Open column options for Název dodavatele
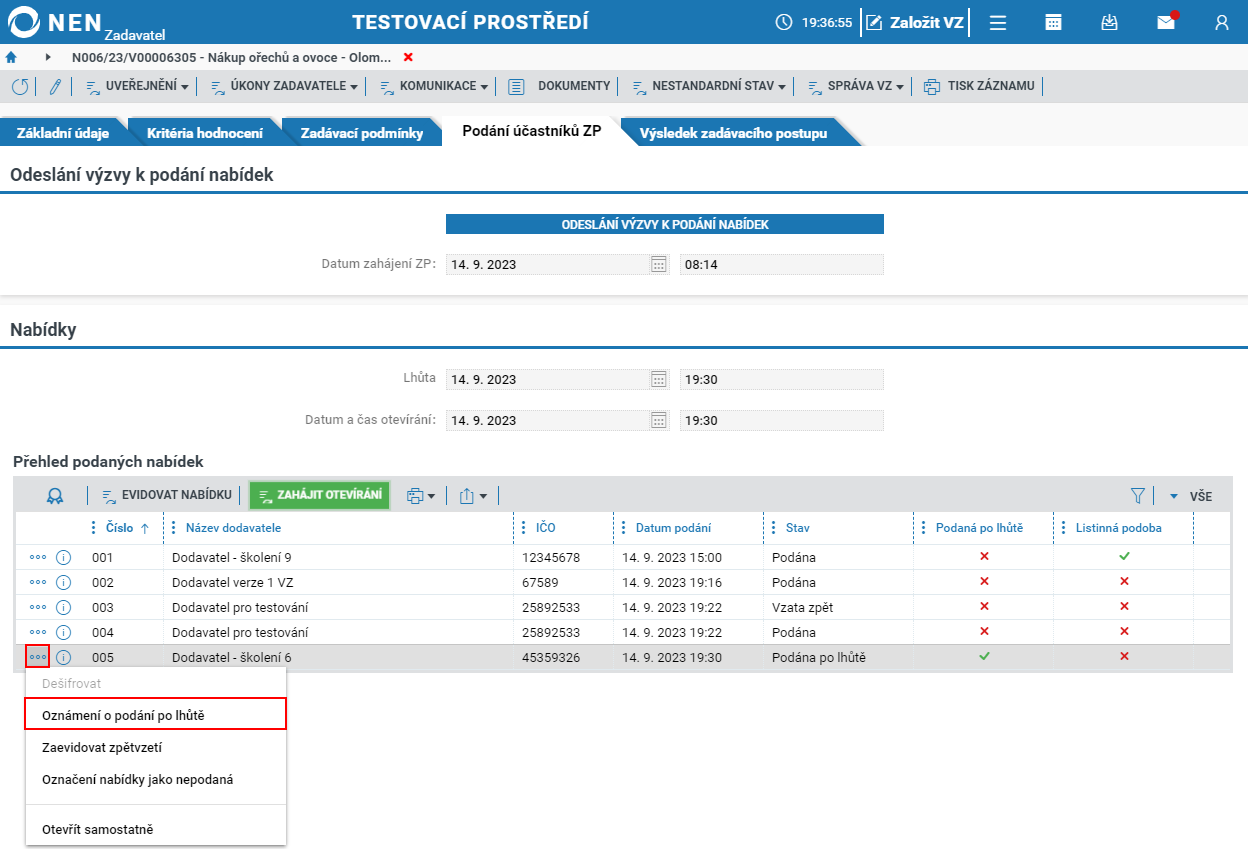Image resolution: width=1248 pixels, height=849 pixels. pyautogui.click(x=174, y=528)
